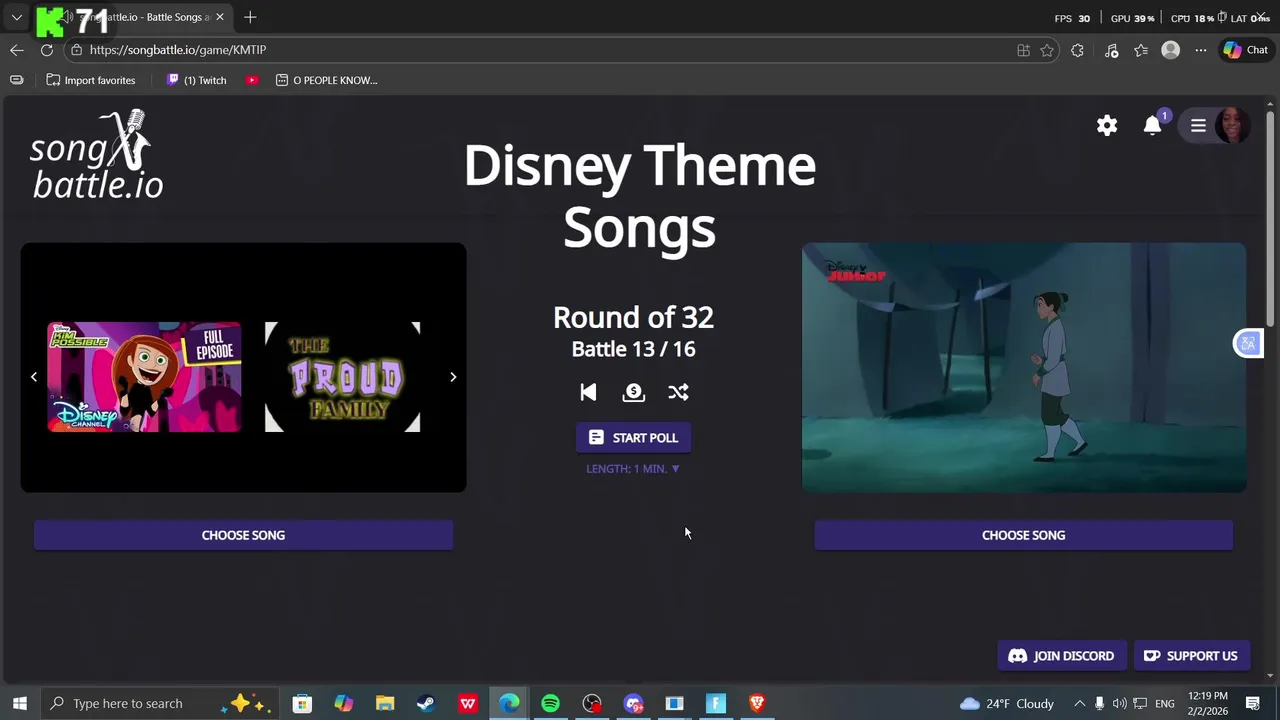
Task: Open Brave browser from taskbar
Action: [757, 703]
